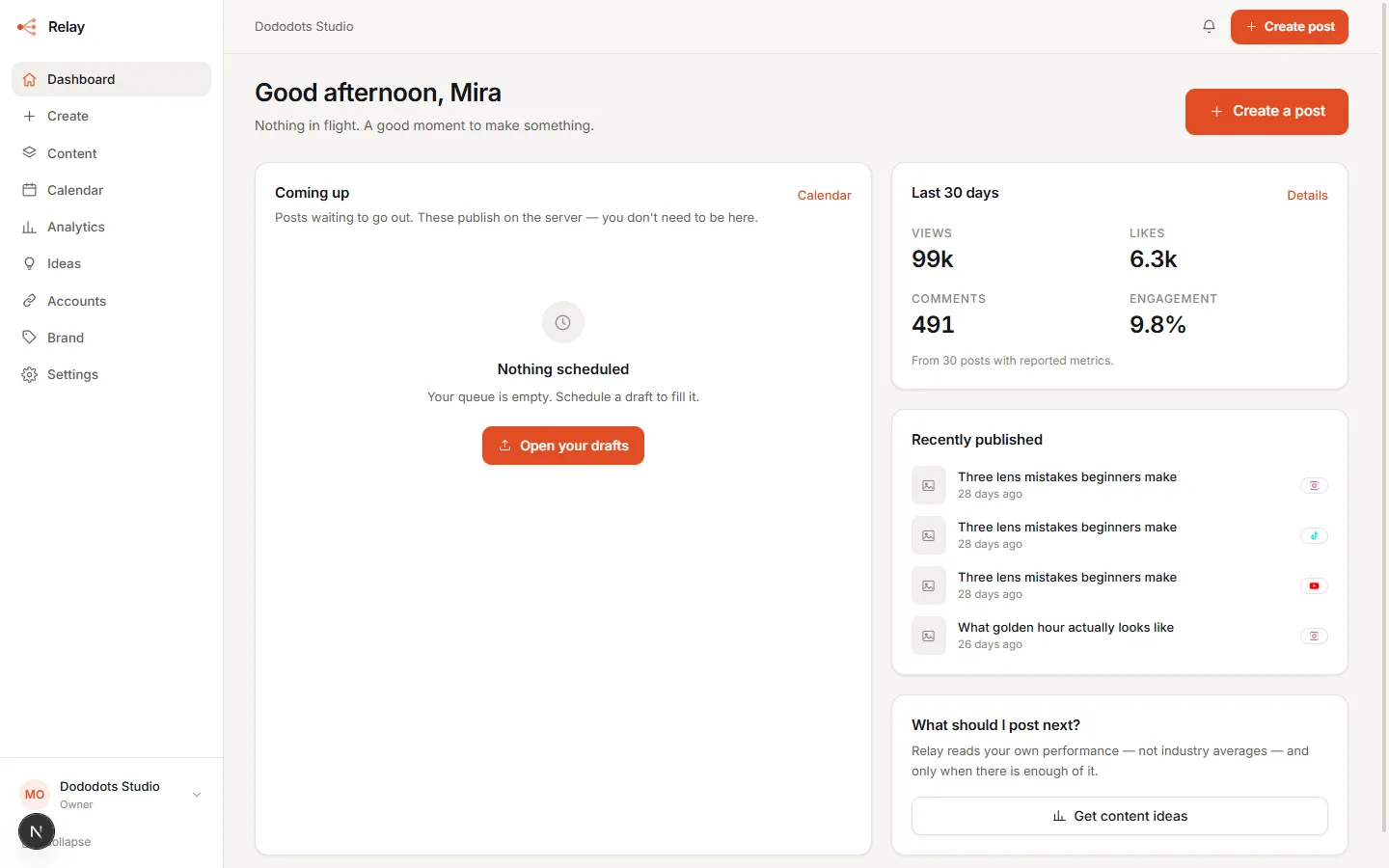
Task: Click the clock icon above Nothing scheduled
Action: pyautogui.click(x=563, y=322)
